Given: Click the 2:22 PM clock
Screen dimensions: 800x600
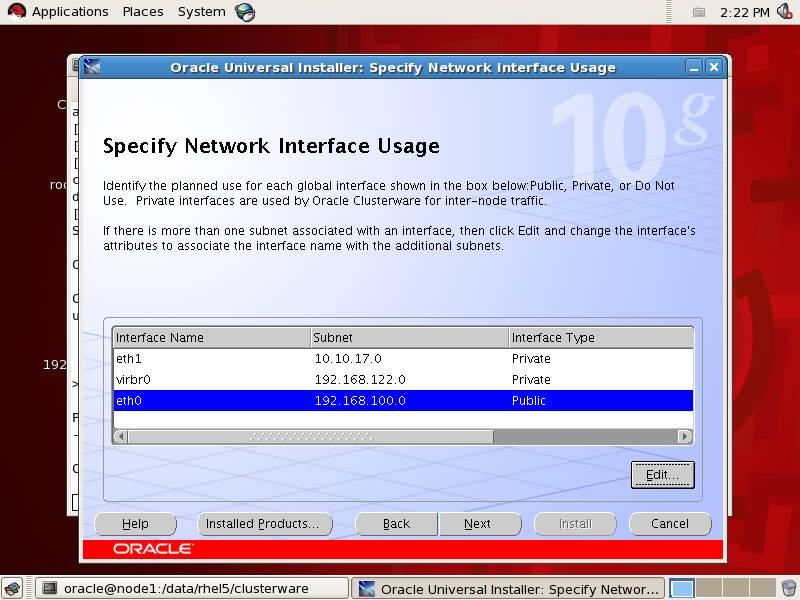Looking at the screenshot, I should [744, 12].
